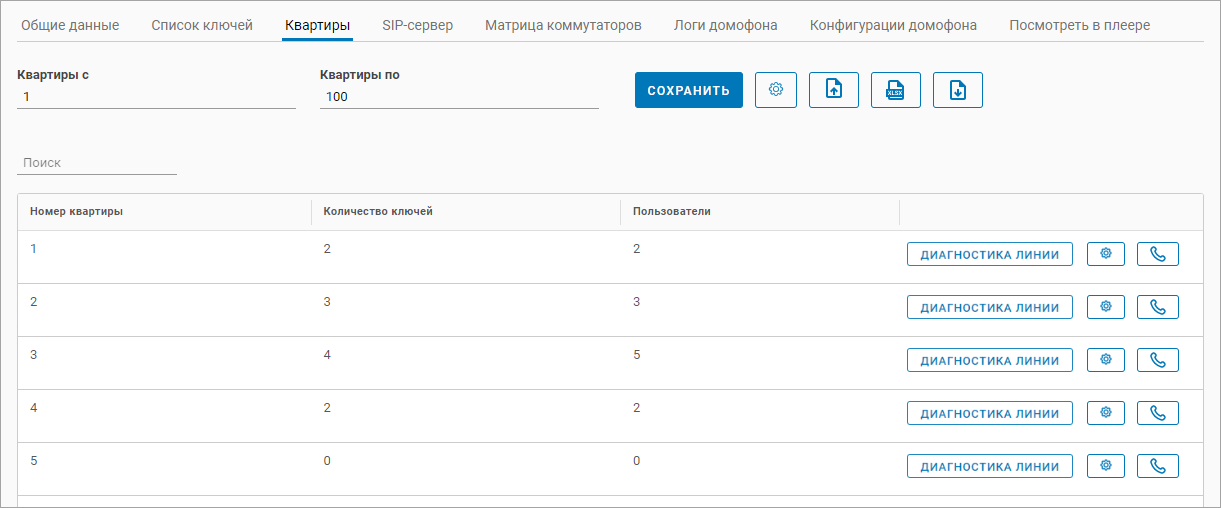Open gear settings for apartment 5
This screenshot has height=508, width=1221.
1106,466
